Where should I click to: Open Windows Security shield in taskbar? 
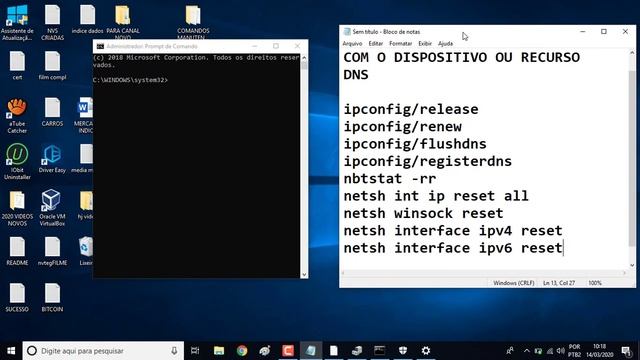click(x=402, y=351)
